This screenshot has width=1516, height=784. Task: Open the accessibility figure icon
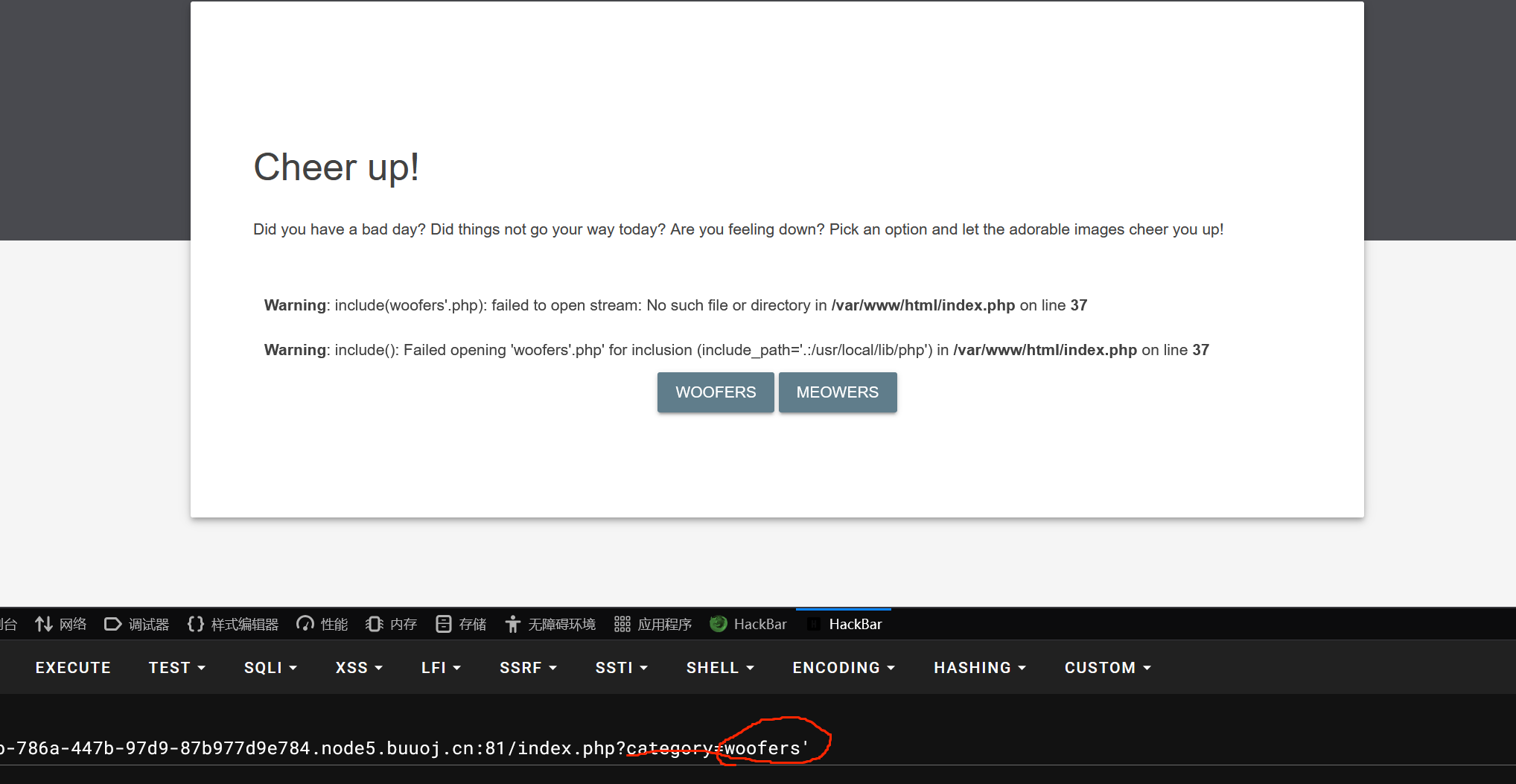[512, 624]
